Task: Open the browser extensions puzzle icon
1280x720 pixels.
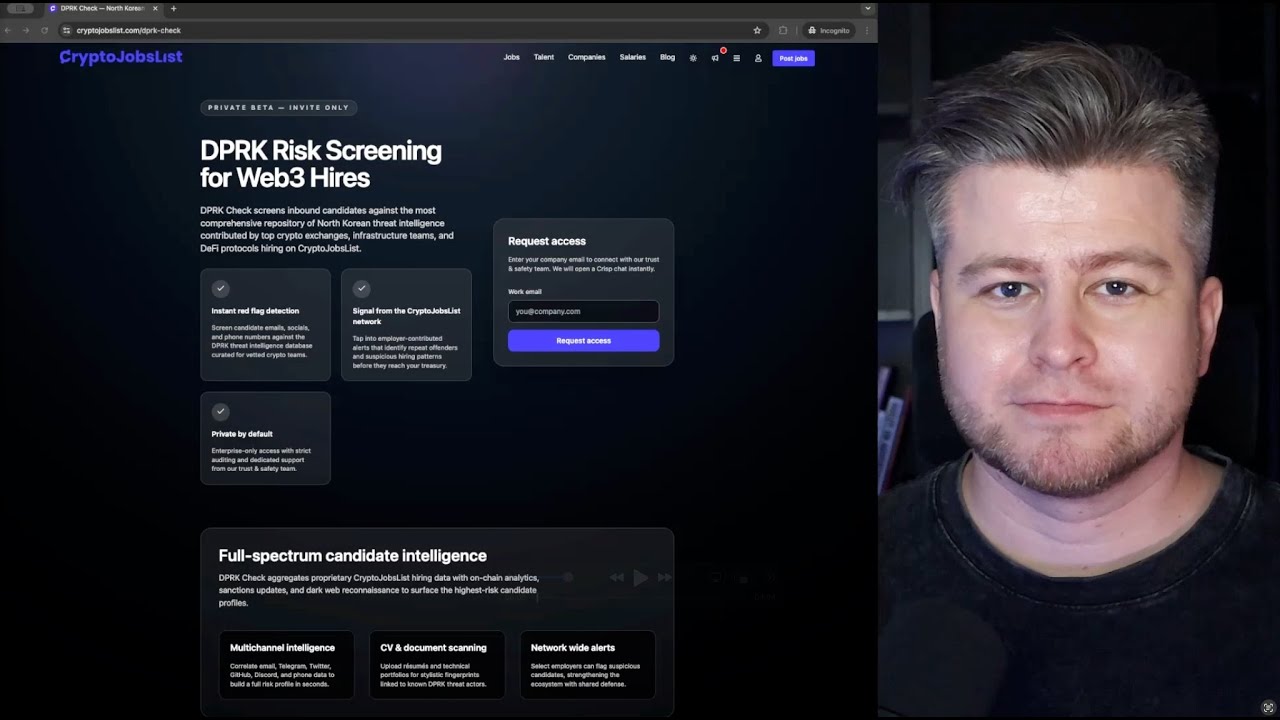Action: [x=783, y=30]
